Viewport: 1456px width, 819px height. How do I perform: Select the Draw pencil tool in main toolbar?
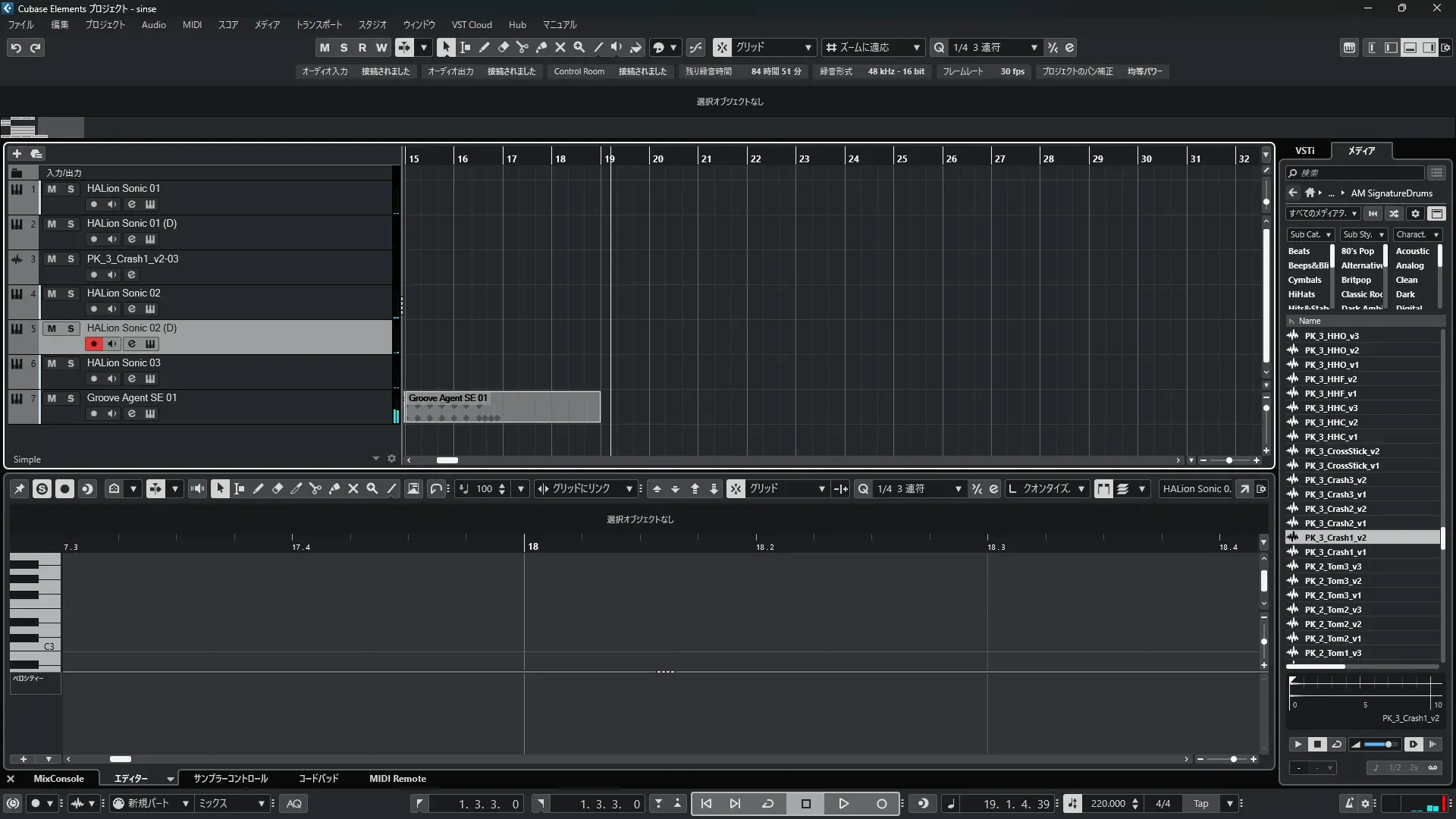[484, 47]
